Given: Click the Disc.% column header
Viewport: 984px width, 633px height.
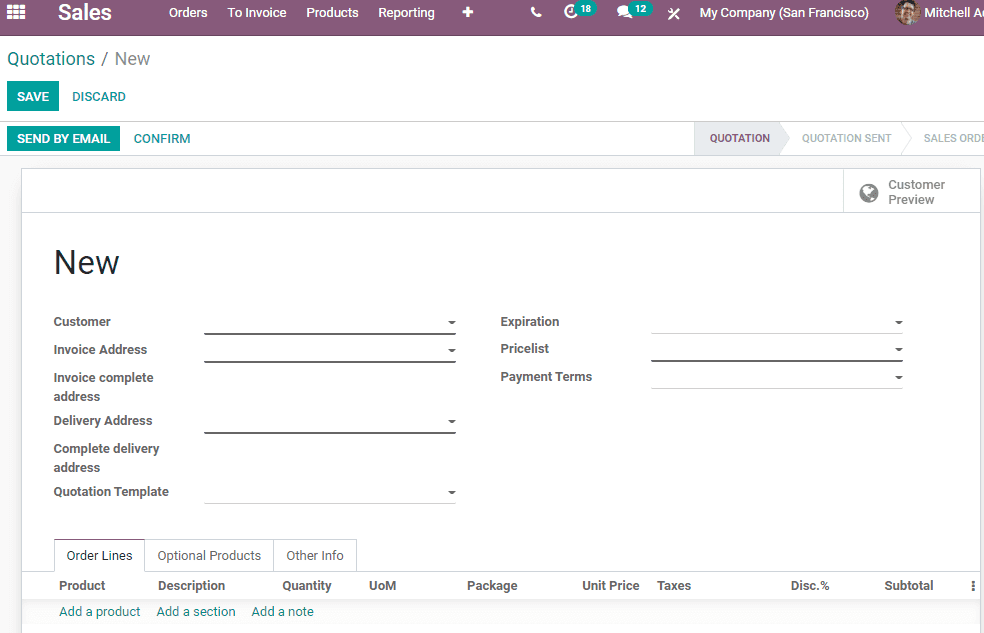Looking at the screenshot, I should pos(810,585).
